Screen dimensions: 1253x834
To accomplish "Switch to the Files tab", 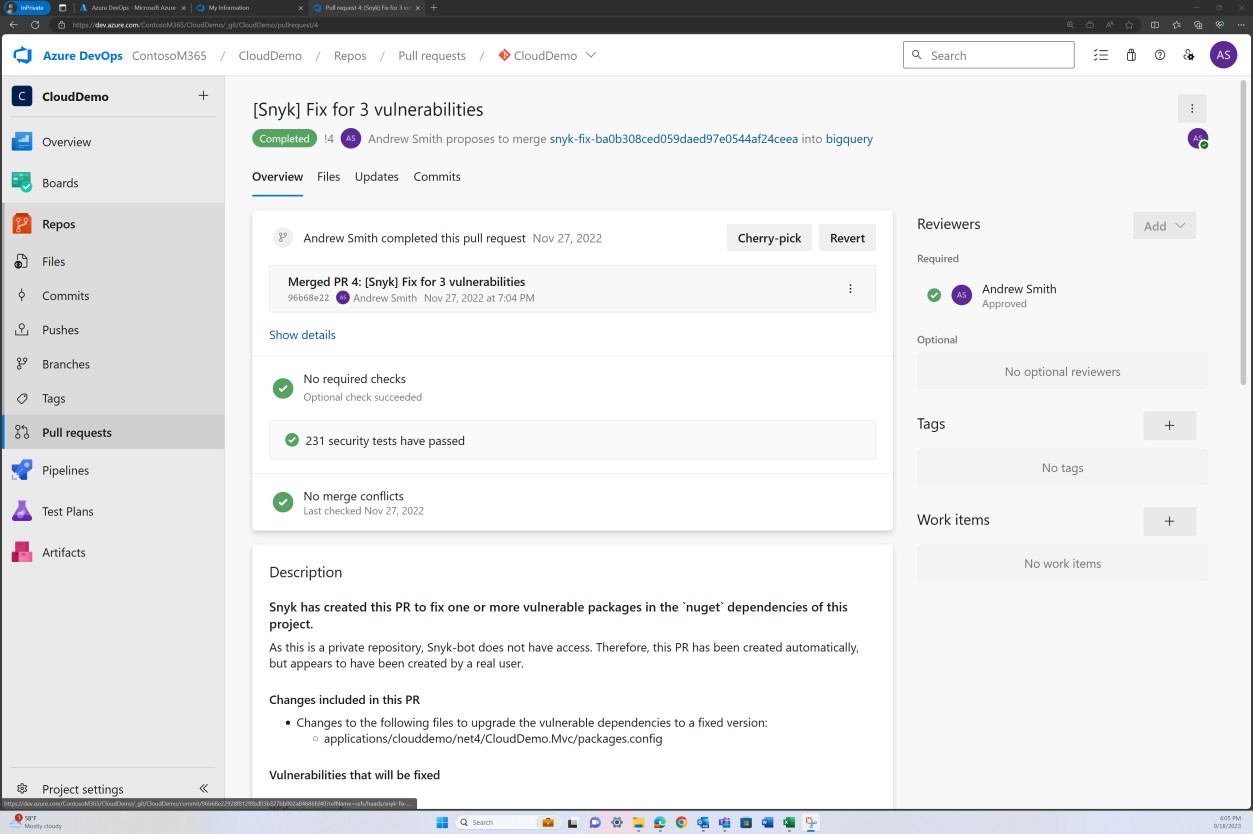I will (328, 176).
